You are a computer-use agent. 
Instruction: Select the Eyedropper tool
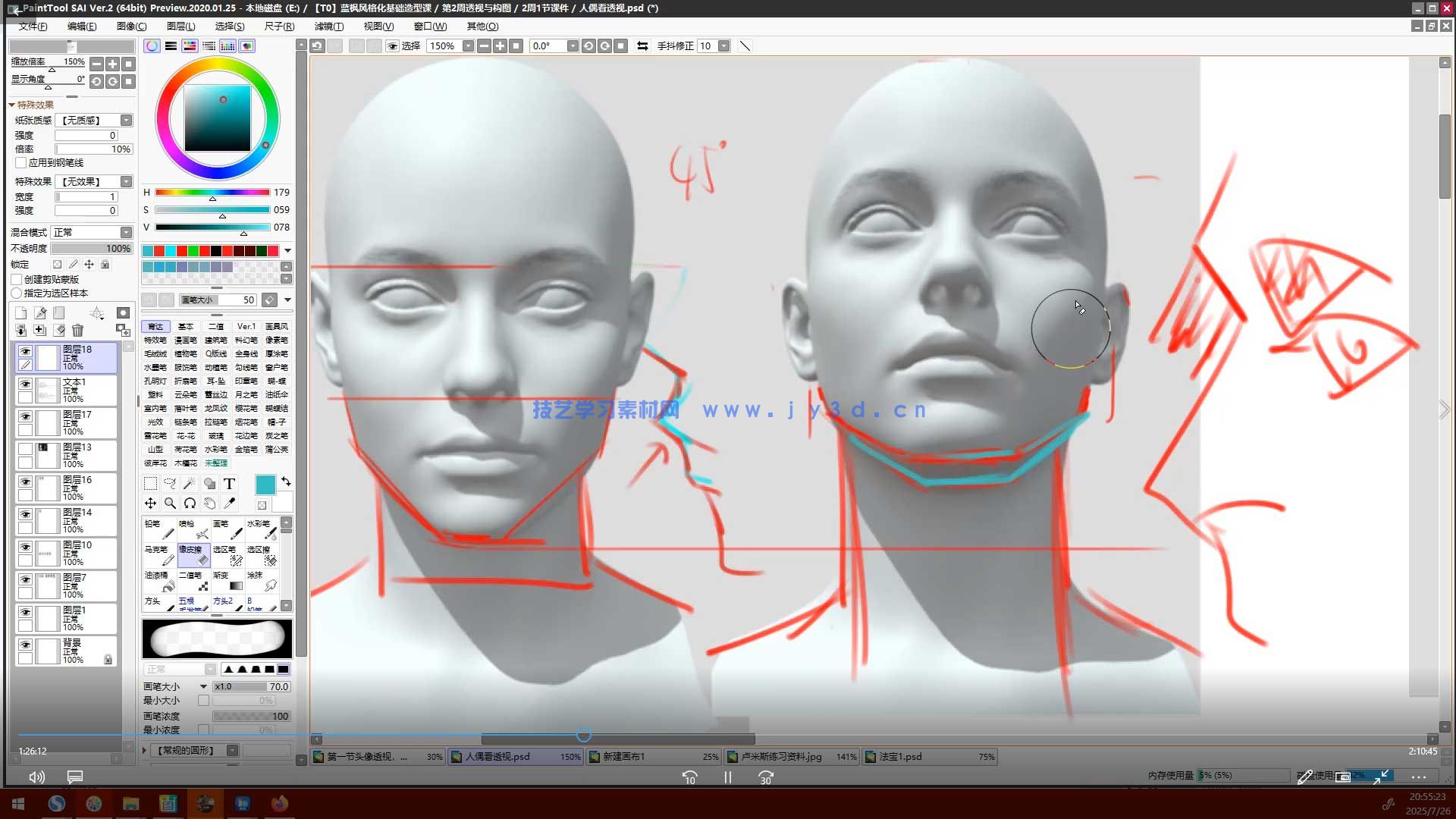[229, 503]
